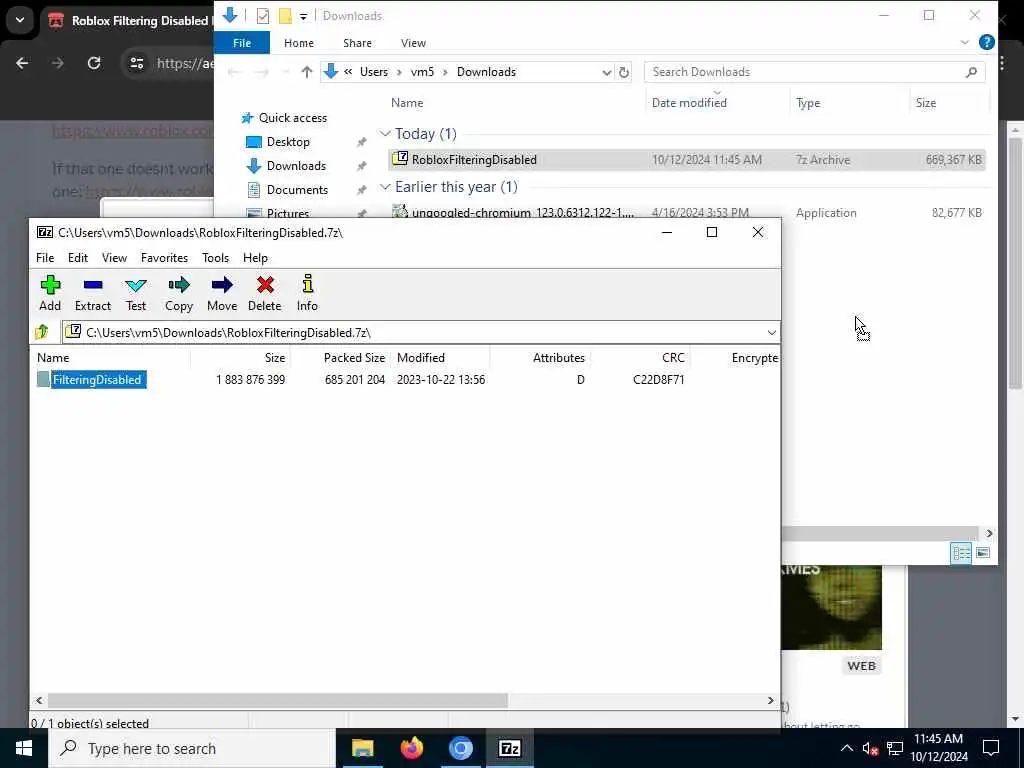Refresh the Downloads folder in Explorer
The image size is (1024, 768).
624,72
